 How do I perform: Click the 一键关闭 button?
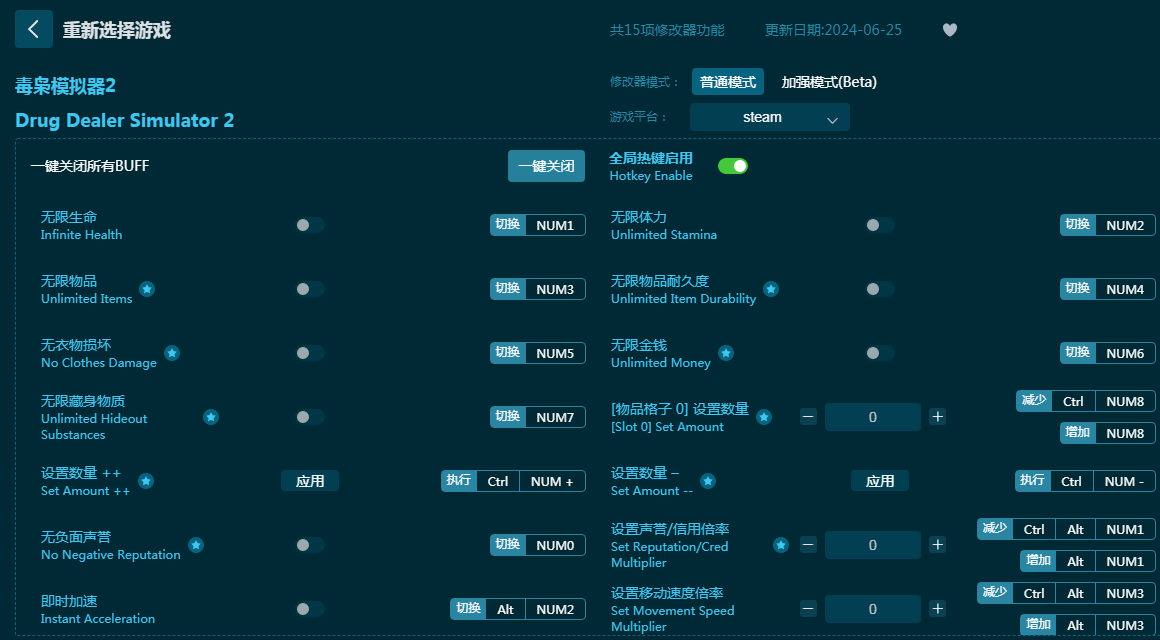coord(546,166)
